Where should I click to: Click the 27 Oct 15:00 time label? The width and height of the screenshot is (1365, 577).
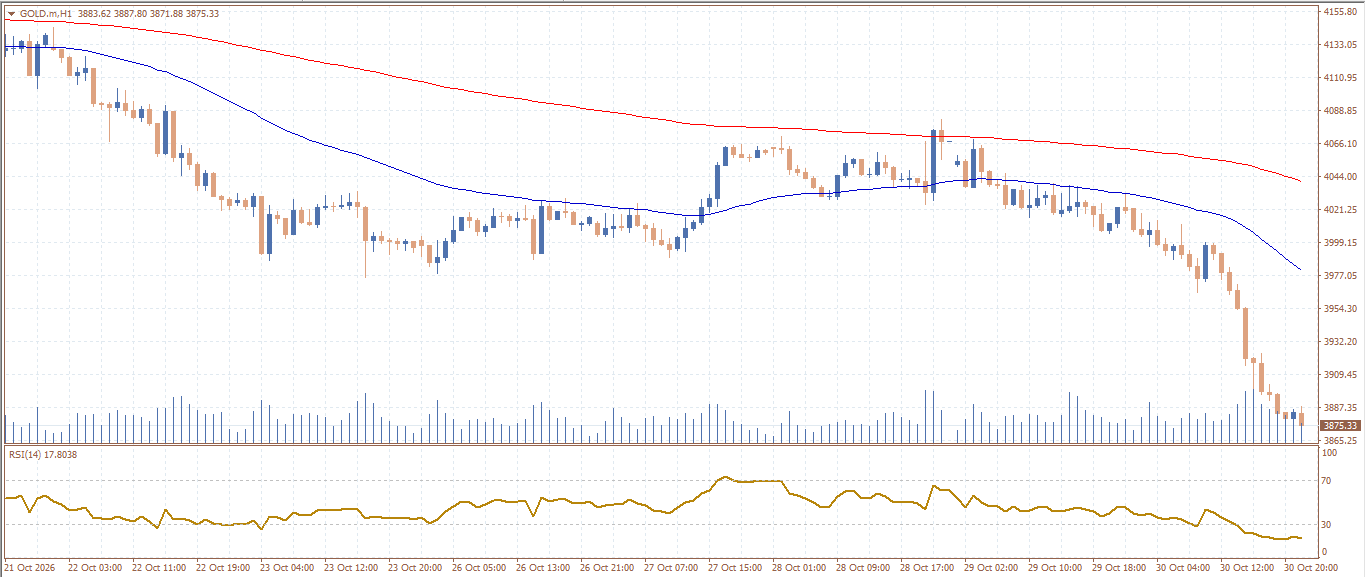(735, 568)
